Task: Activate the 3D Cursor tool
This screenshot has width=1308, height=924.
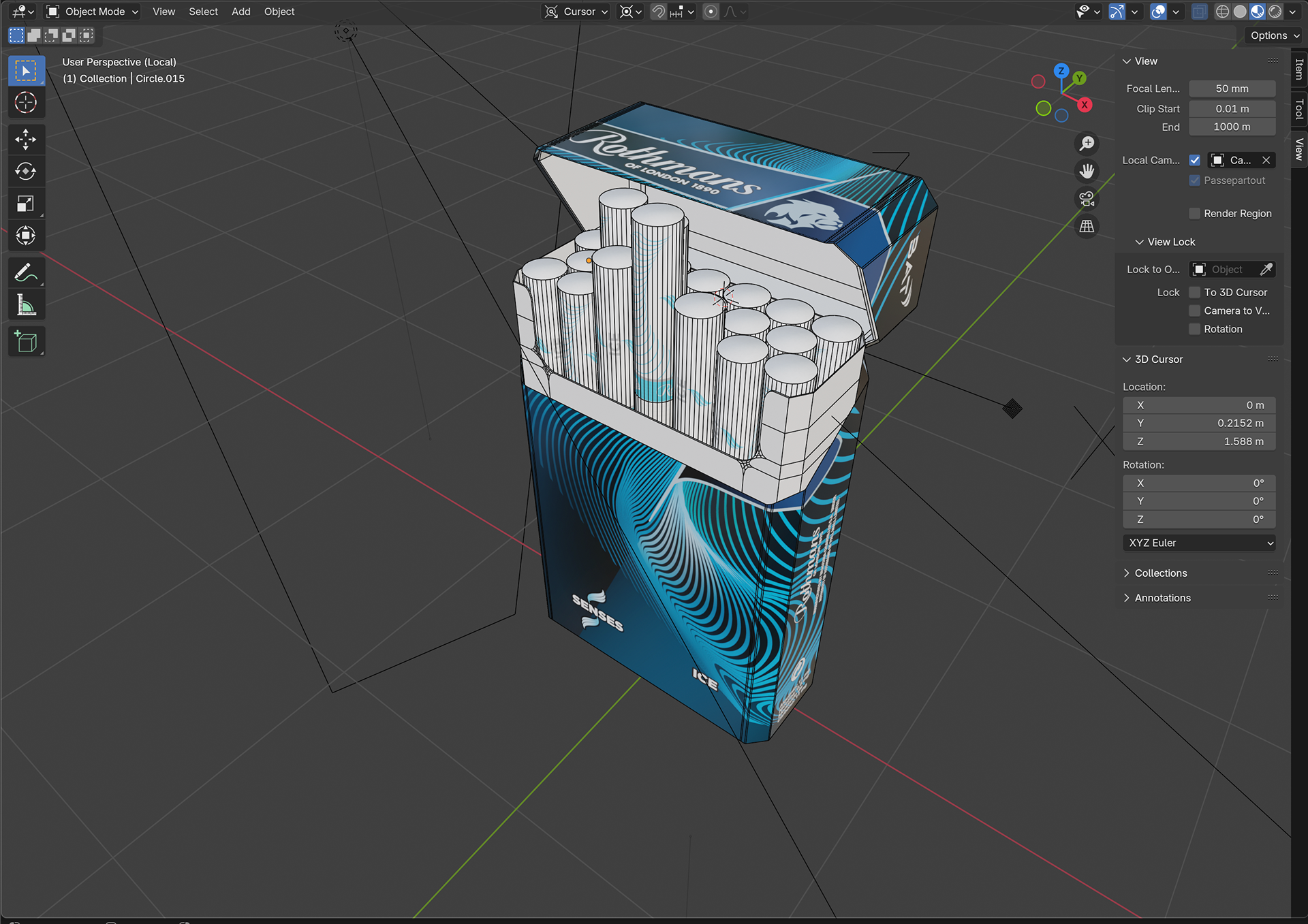Action: click(26, 103)
